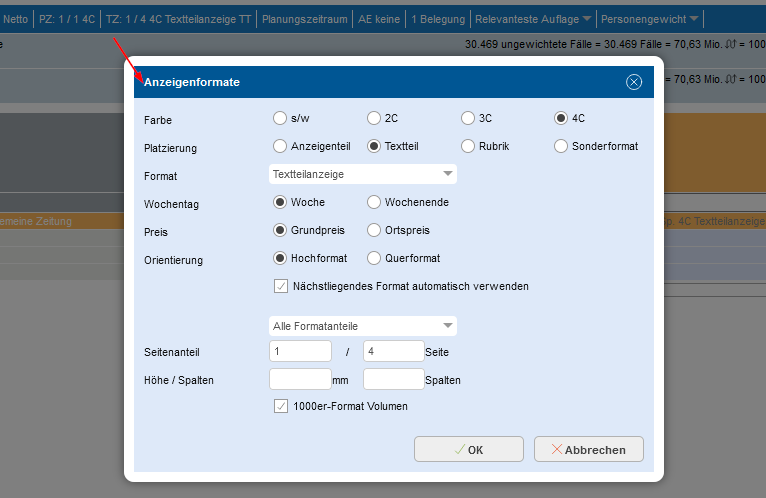This screenshot has height=498, width=766.
Task: Pick Anzeigenteil placement option
Action: (280, 146)
